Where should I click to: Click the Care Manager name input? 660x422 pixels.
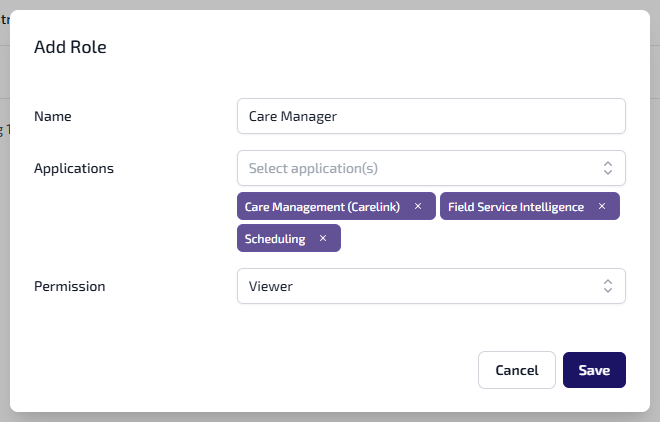pyautogui.click(x=431, y=115)
